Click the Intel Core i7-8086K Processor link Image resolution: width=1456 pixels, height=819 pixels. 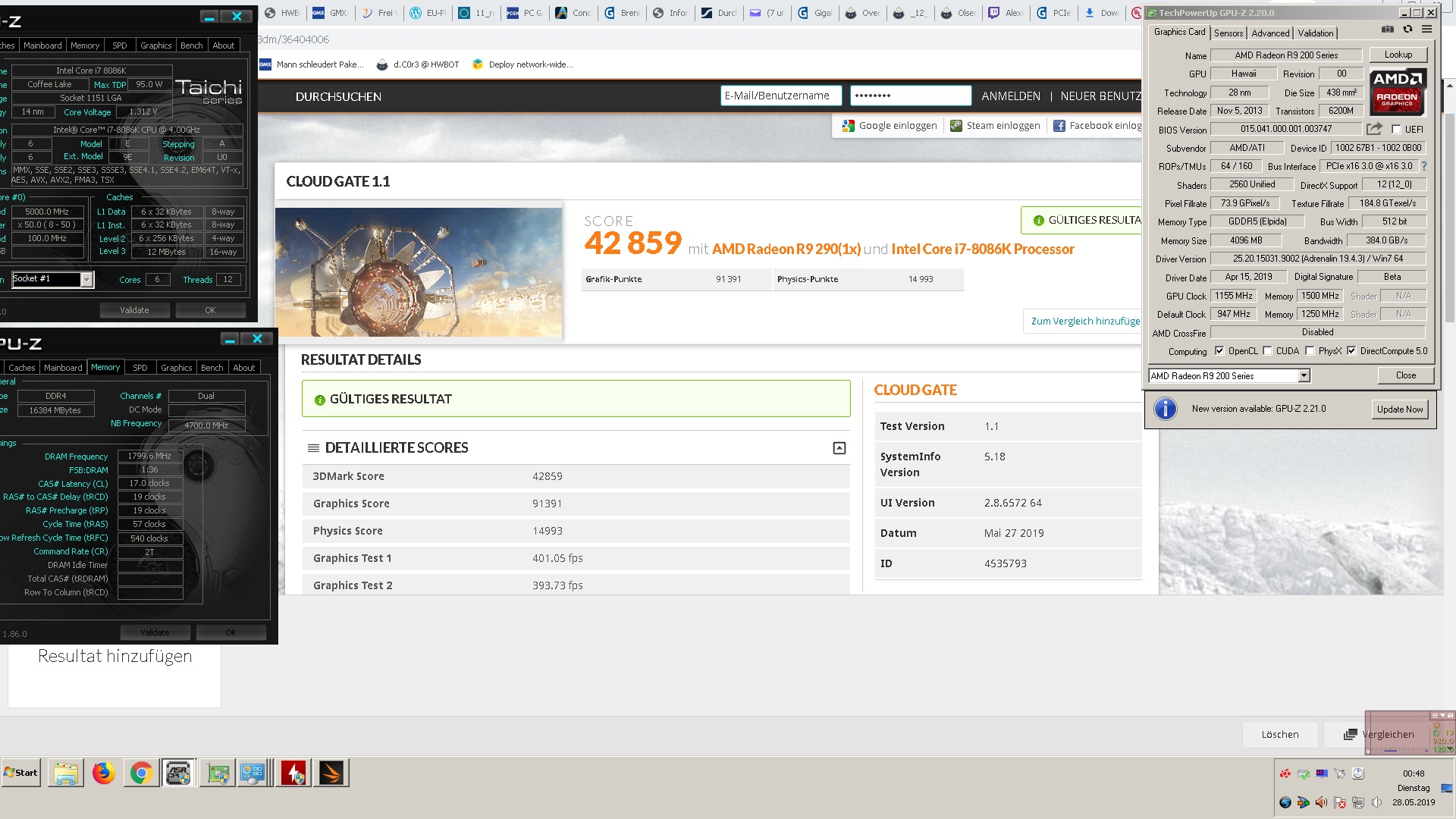[x=982, y=249]
